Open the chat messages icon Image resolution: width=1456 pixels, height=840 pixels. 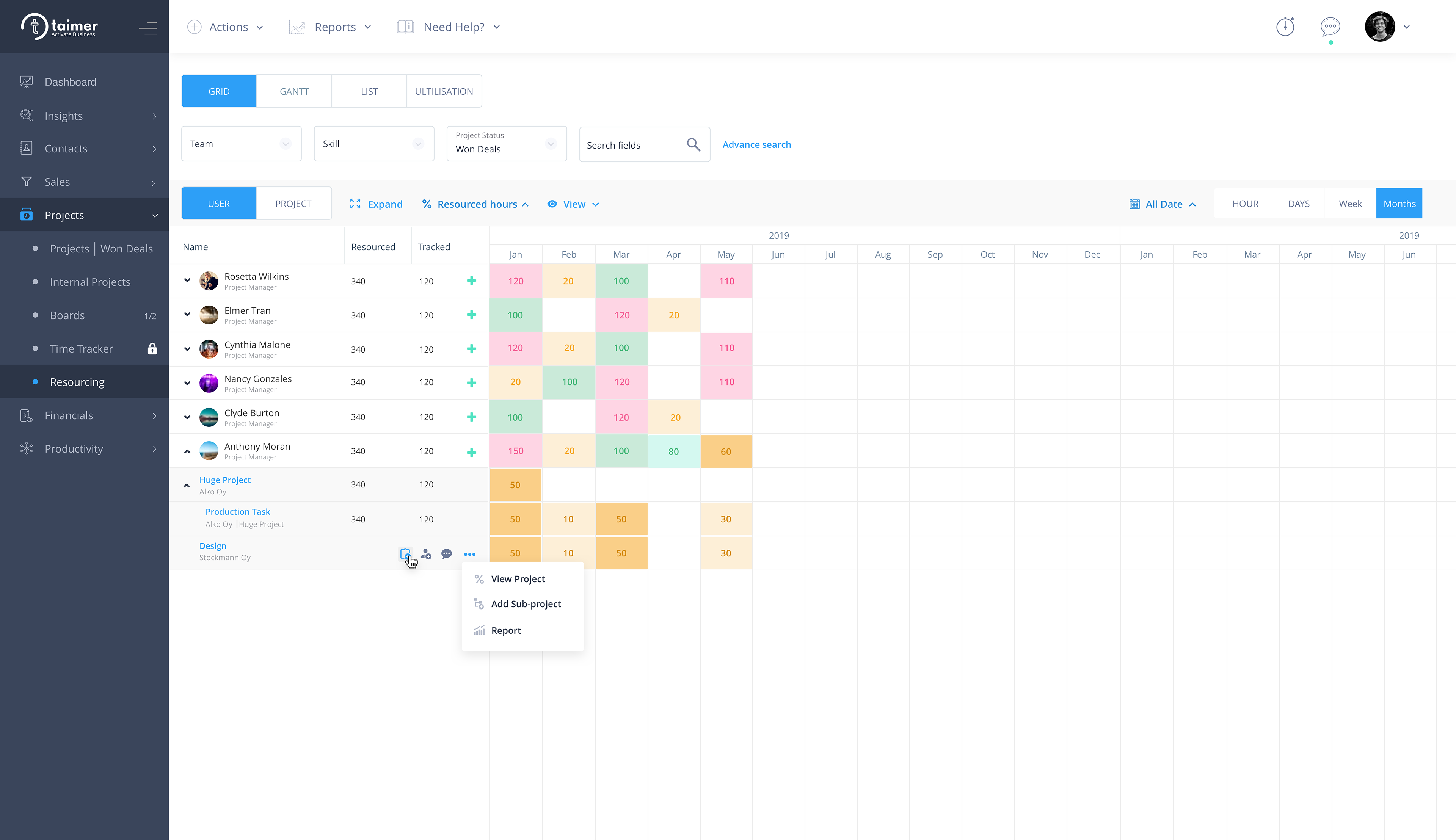click(1330, 27)
